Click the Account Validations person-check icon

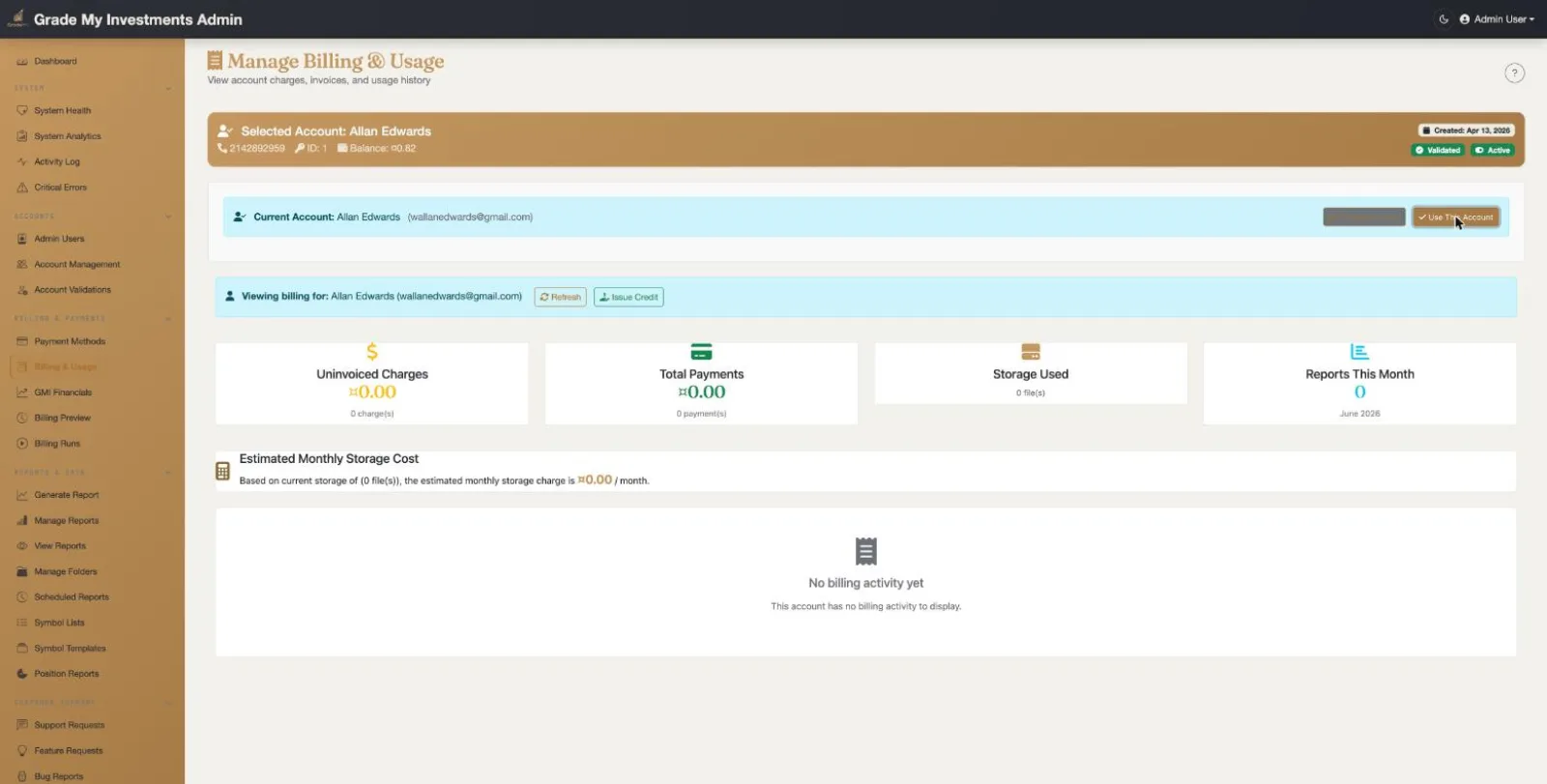pyautogui.click(x=22, y=290)
